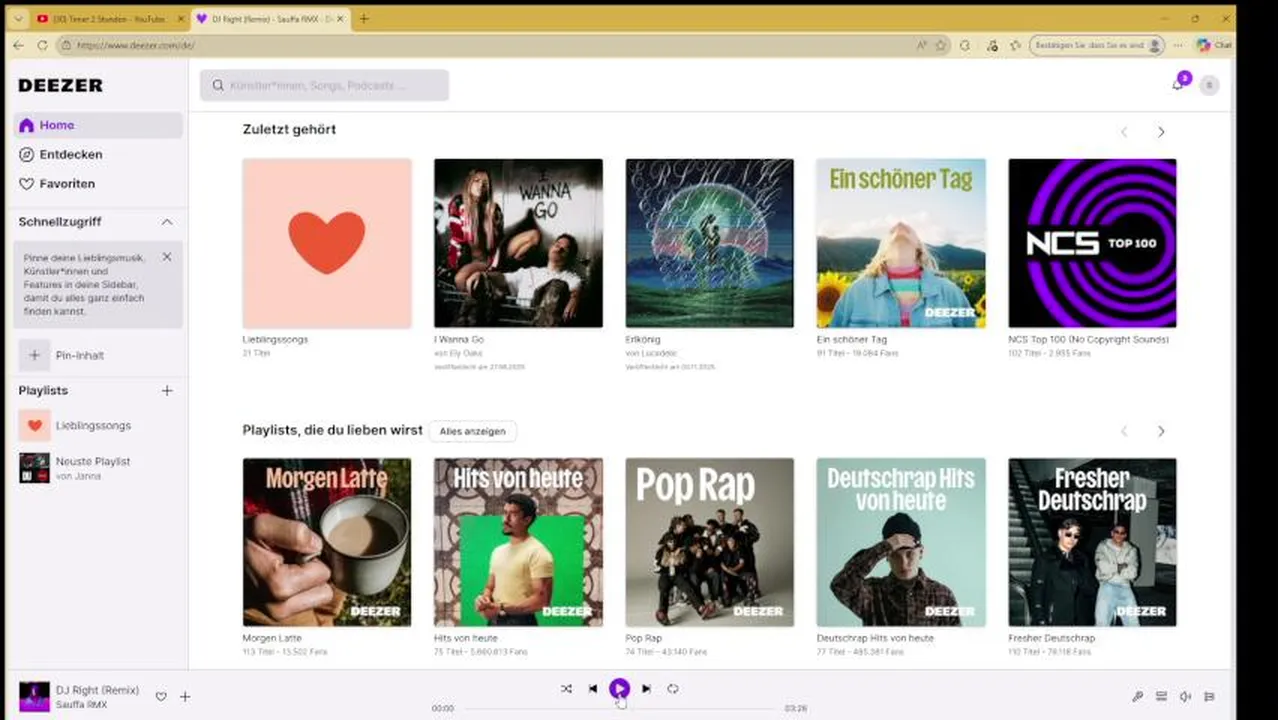Open the queue list icon in player
Viewport: 1278px width, 720px height.
tap(1161, 697)
